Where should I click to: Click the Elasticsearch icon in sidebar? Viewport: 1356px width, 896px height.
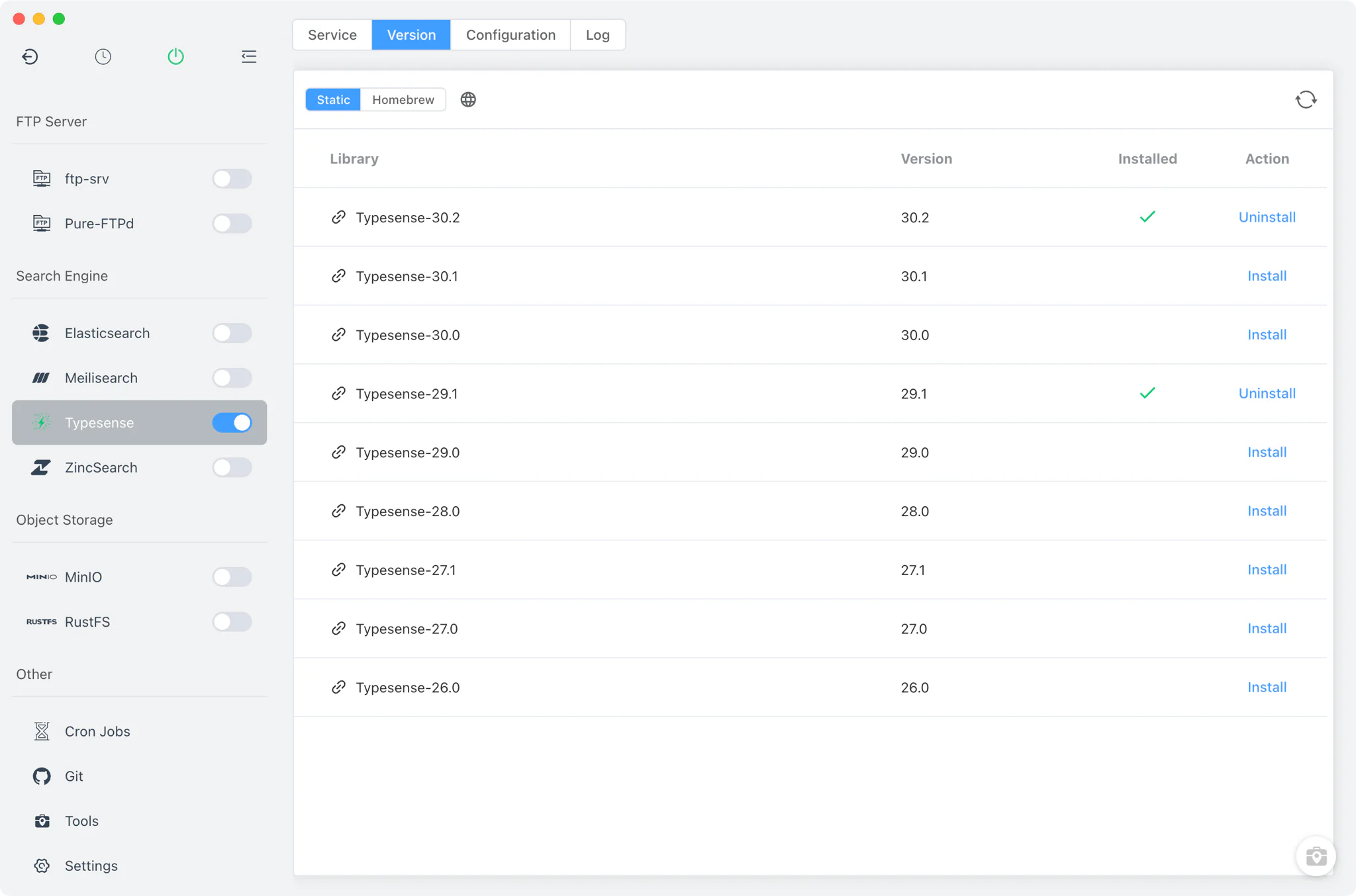[x=41, y=333]
